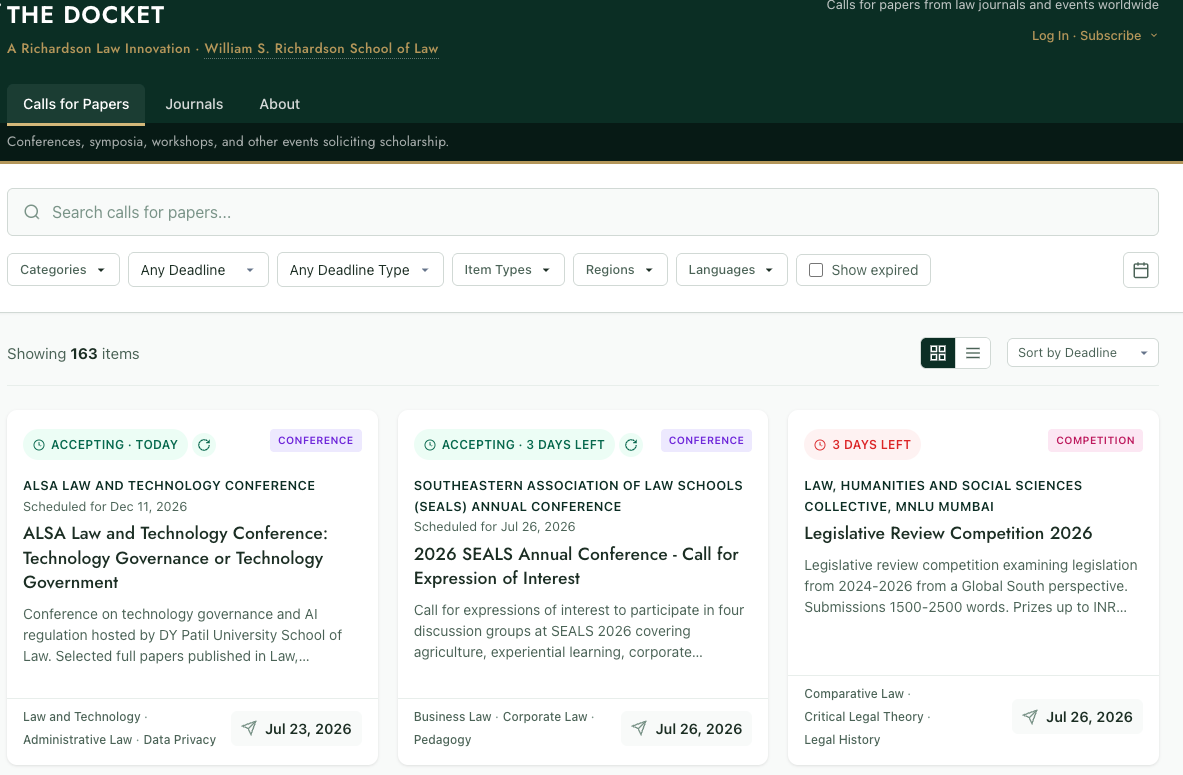The height and width of the screenshot is (775, 1183).
Task: Click the search magnifier icon
Action: pos(32,212)
